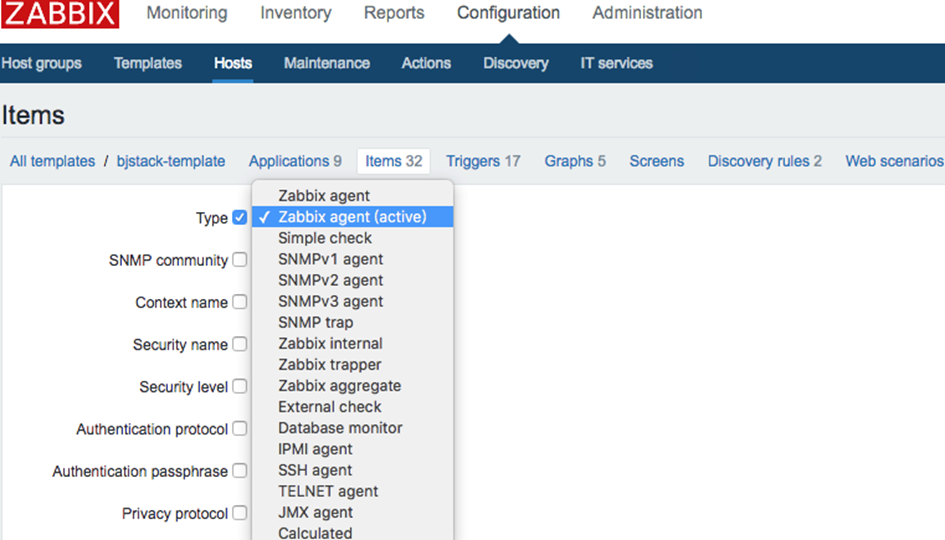Screen dimensions: 945x540
Task: Open the Monitoring menu
Action: point(187,13)
